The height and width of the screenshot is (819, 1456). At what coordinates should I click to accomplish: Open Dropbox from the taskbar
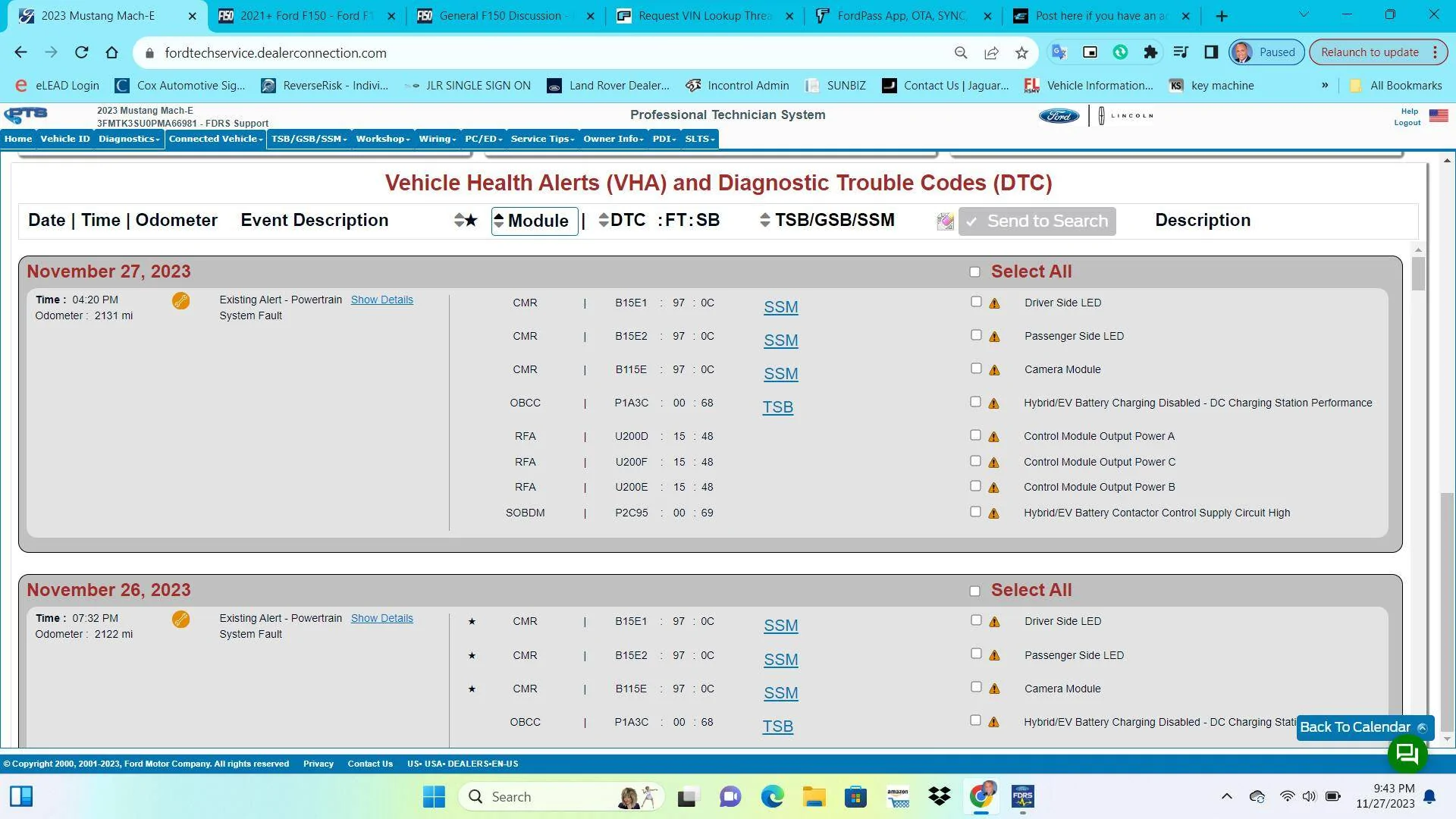(x=939, y=797)
